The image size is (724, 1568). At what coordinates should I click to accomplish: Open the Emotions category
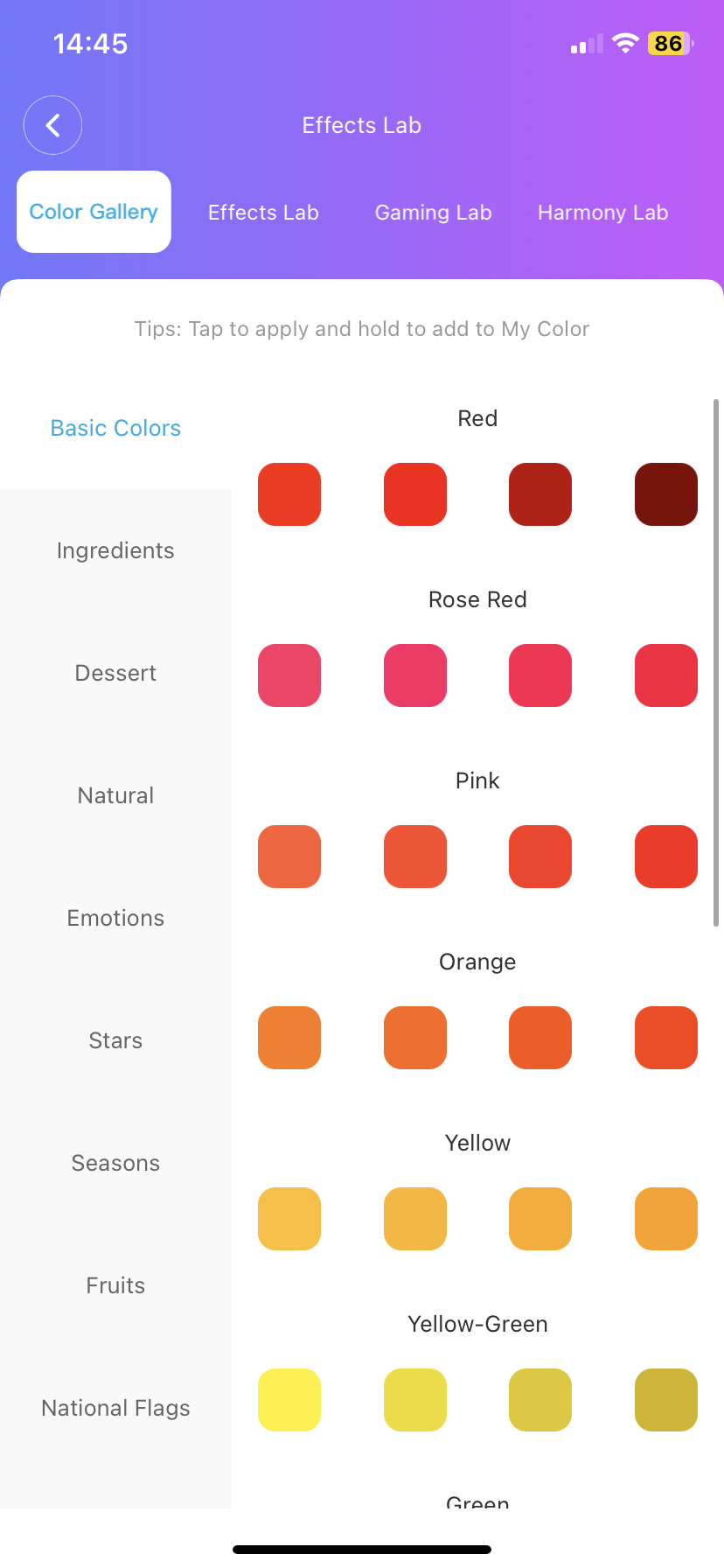(115, 918)
